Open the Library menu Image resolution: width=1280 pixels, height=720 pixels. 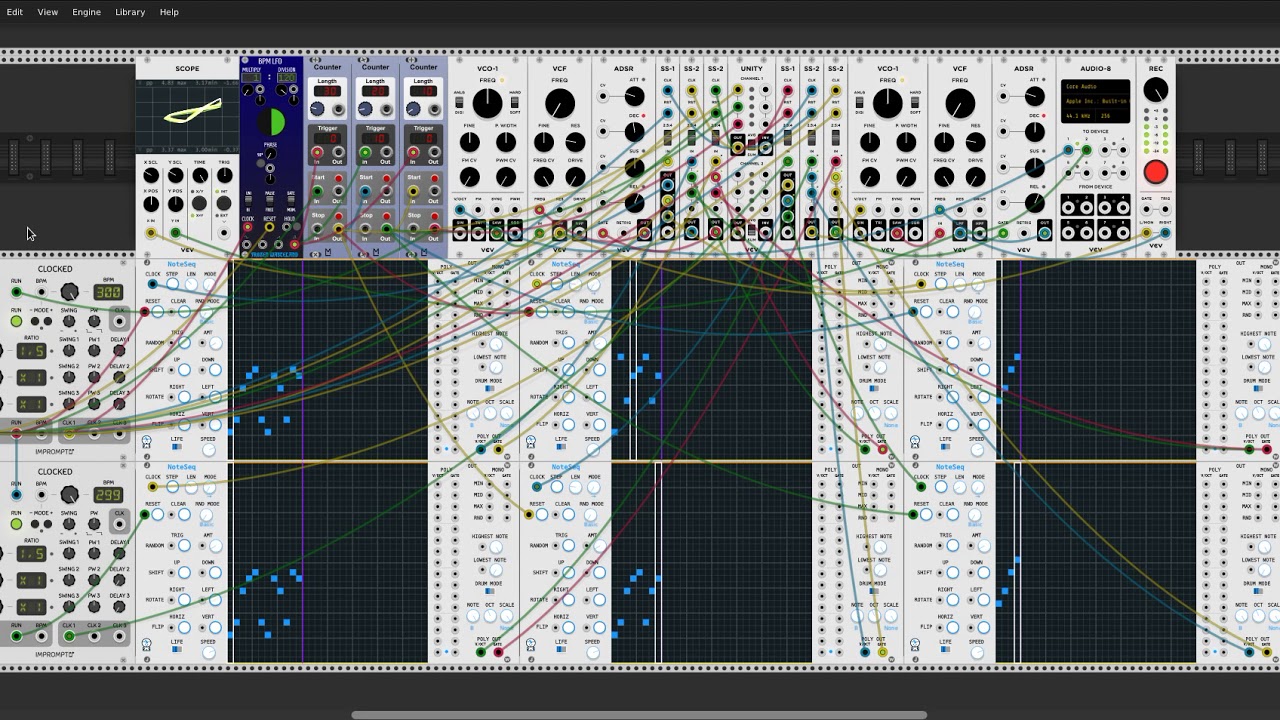(x=130, y=12)
